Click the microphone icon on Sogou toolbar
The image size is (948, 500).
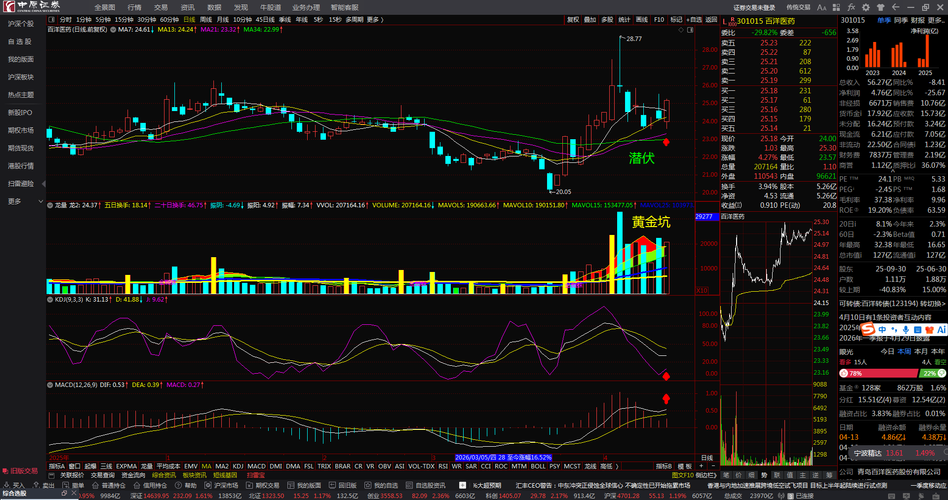[x=906, y=330]
